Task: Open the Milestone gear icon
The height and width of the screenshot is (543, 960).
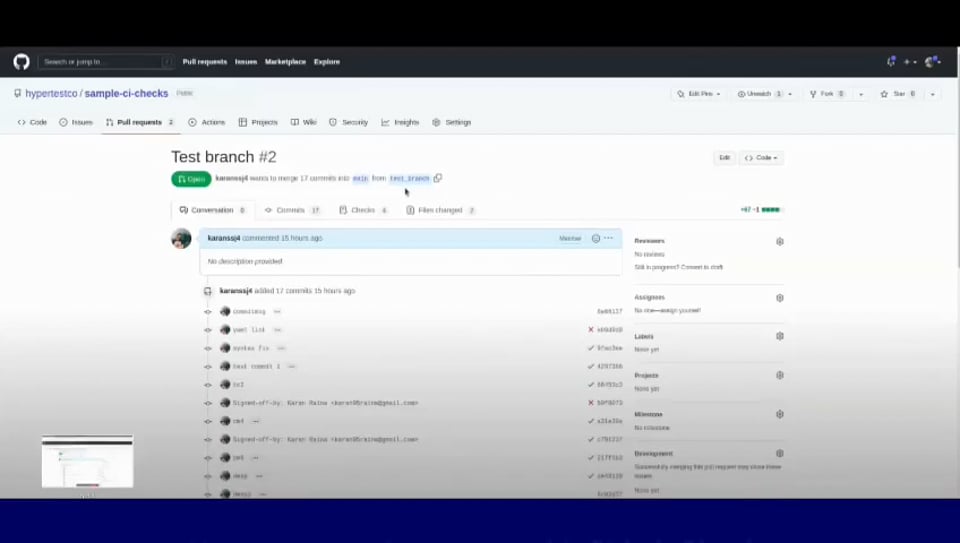Action: tap(779, 414)
